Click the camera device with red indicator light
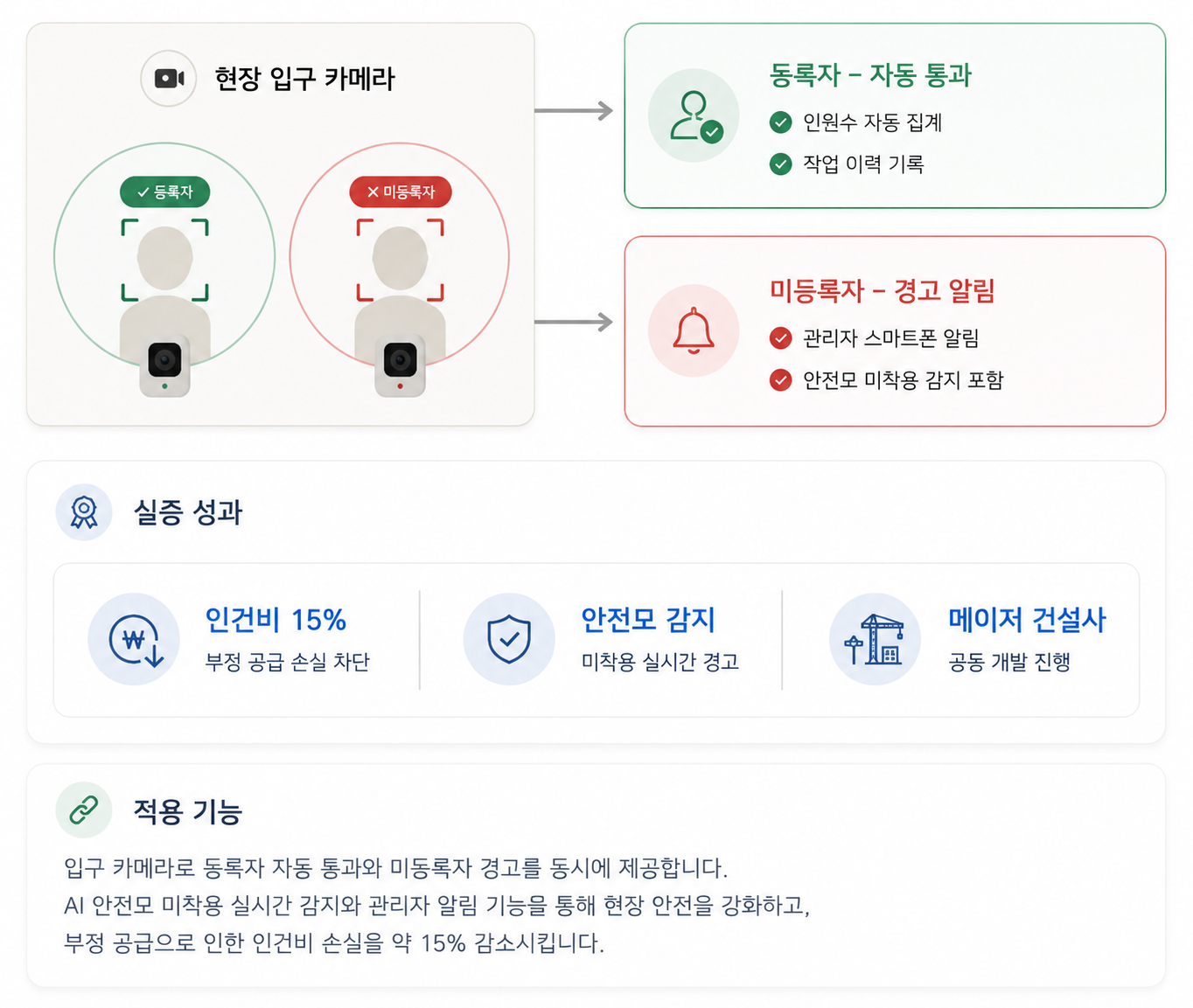The width and height of the screenshot is (1193, 1008). [x=401, y=365]
